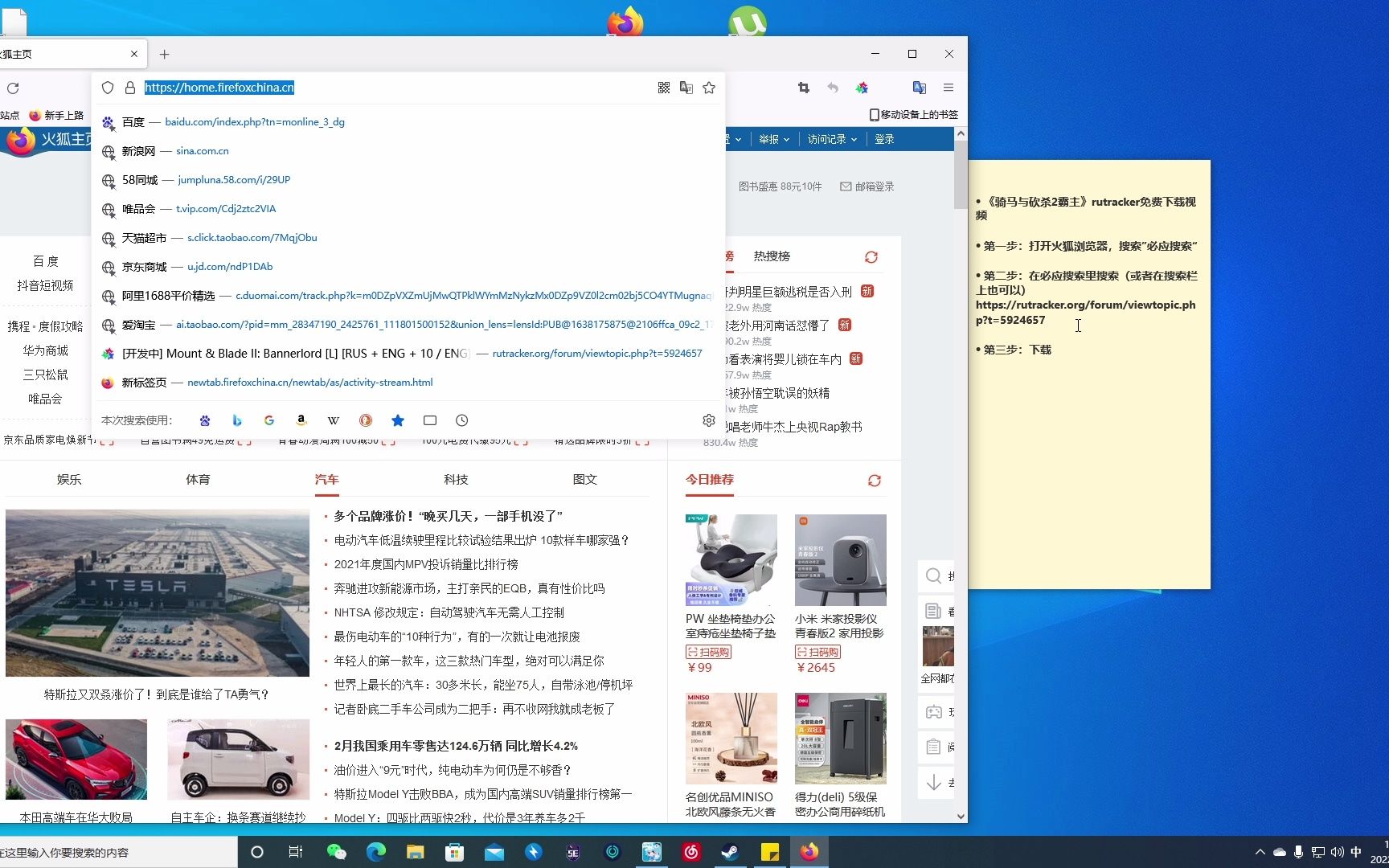Click the rutracker URL in sticky note
The image size is (1389, 868).
[1085, 313]
